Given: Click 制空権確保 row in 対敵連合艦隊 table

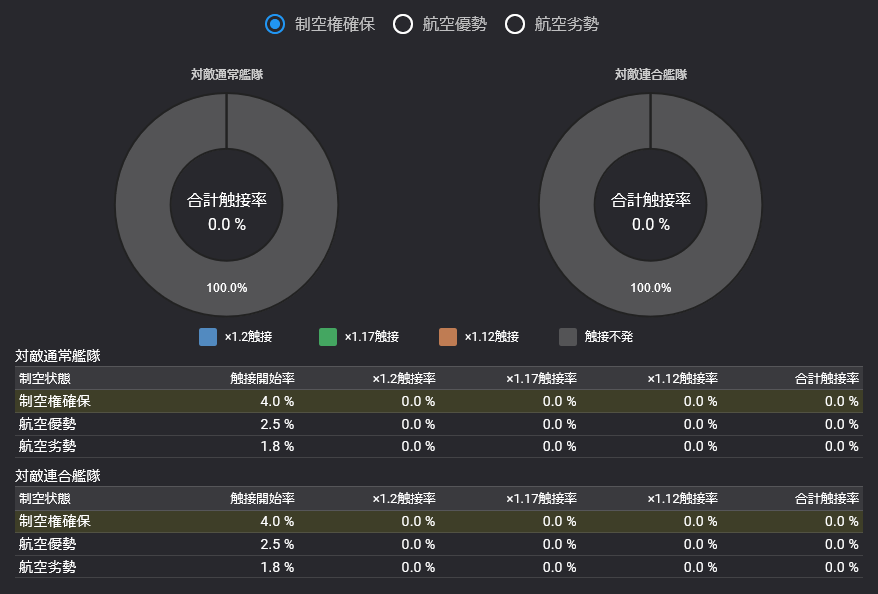Looking at the screenshot, I should 439,521.
